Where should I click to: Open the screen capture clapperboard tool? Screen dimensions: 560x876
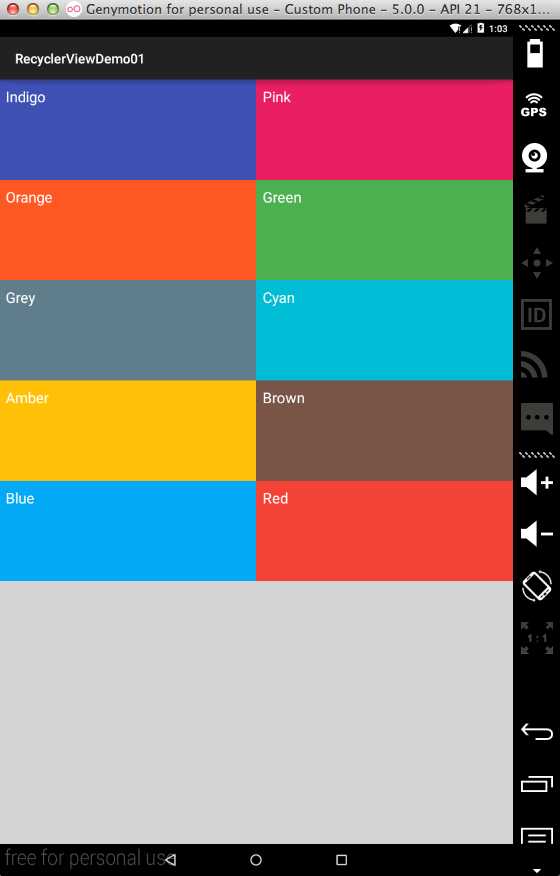click(535, 210)
